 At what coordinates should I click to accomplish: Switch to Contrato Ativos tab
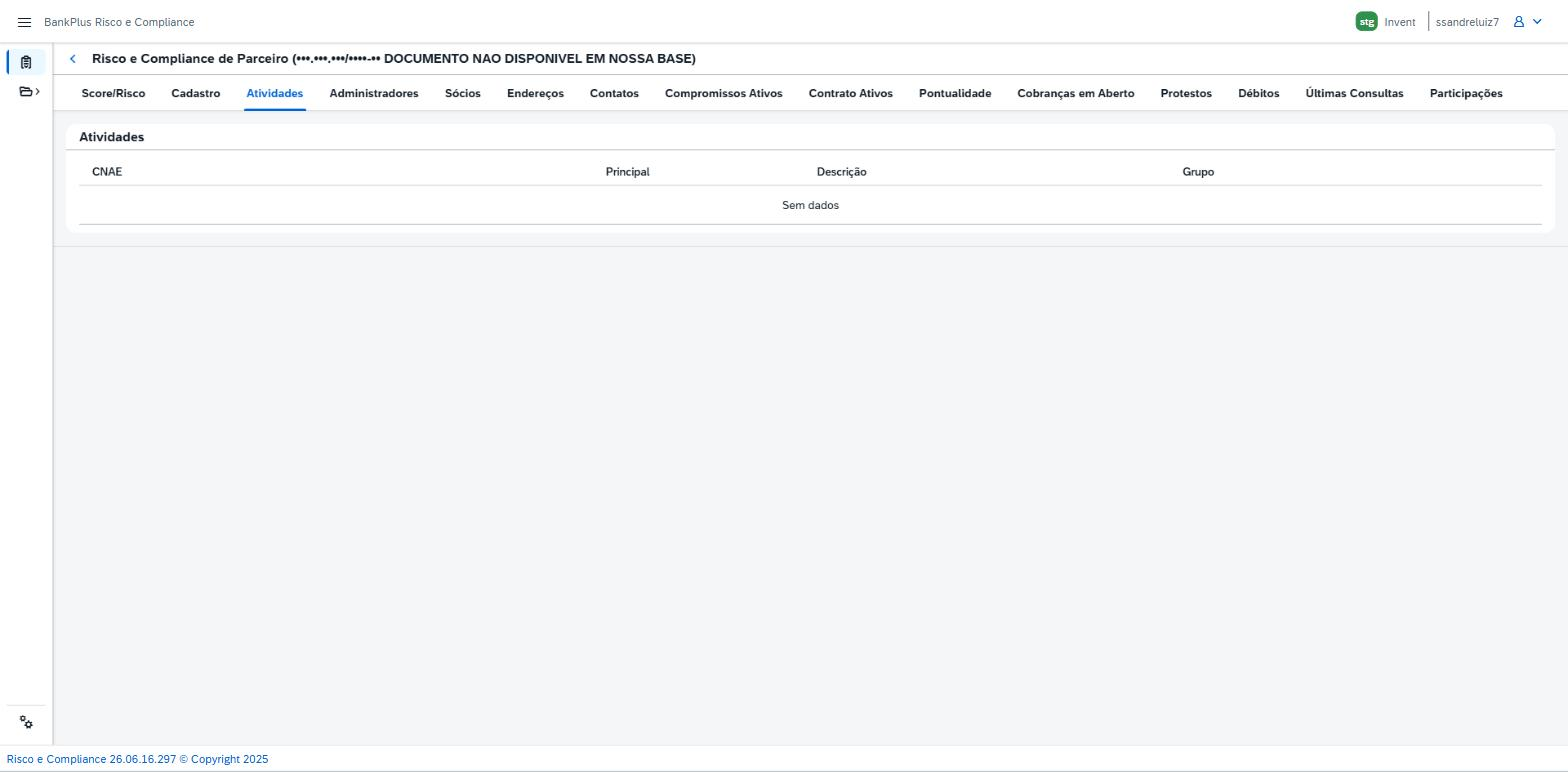(x=851, y=94)
